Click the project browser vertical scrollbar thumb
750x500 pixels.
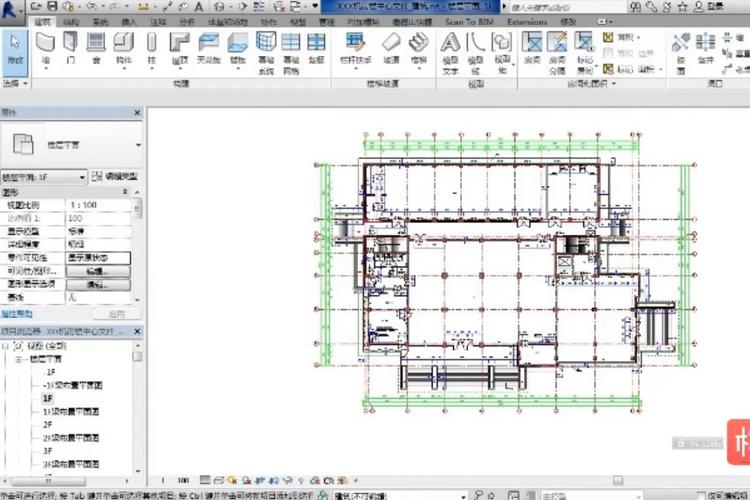(137, 357)
